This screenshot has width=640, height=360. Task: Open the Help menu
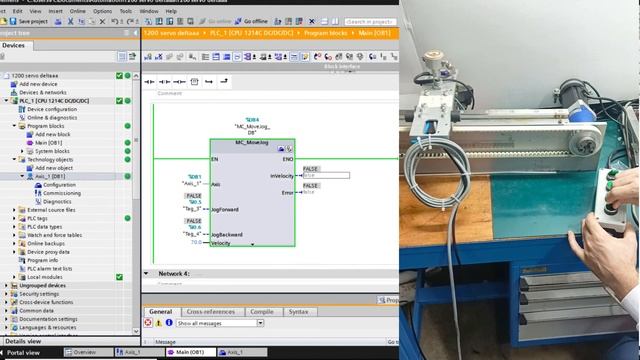(171, 11)
